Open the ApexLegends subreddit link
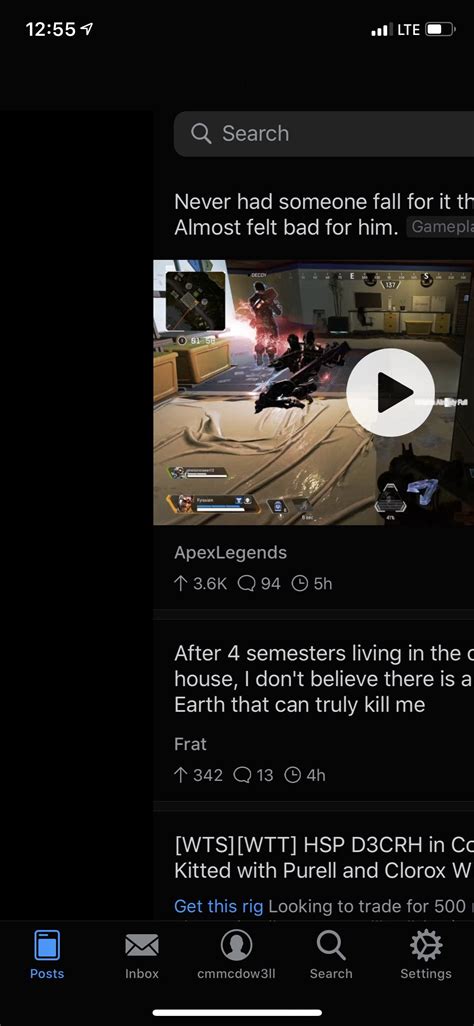Screen dimensions: 474x1026 [230, 552]
